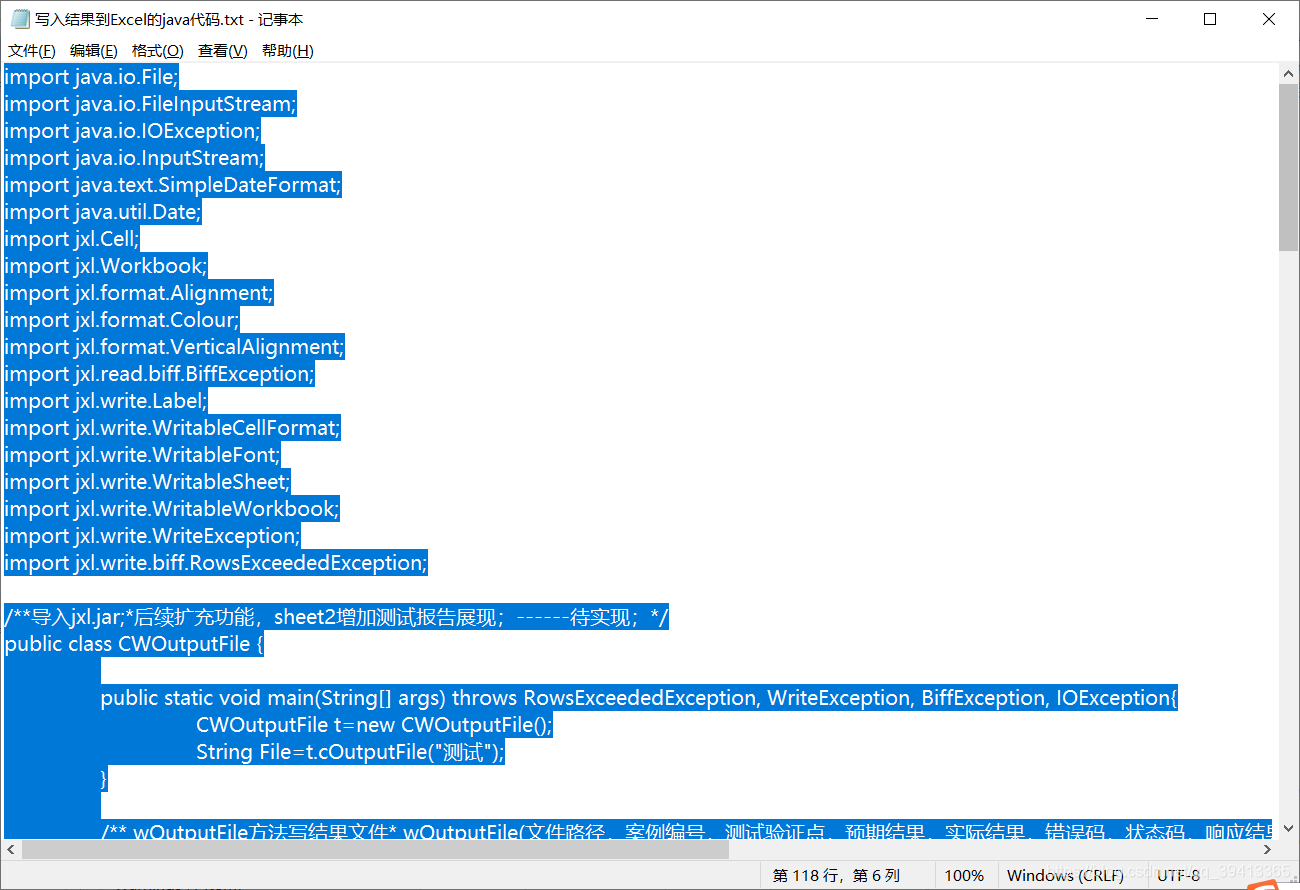Image resolution: width=1300 pixels, height=890 pixels.
Task: Click the line import jxl.Workbook;
Action: point(106,266)
